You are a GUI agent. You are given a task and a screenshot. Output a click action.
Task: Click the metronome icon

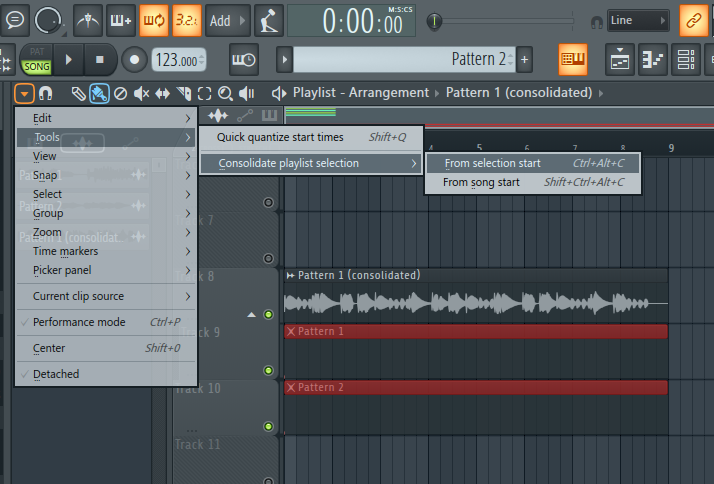(x=88, y=20)
